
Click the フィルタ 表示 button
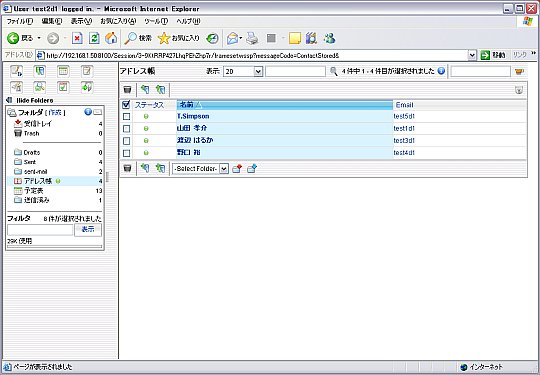pos(88,230)
